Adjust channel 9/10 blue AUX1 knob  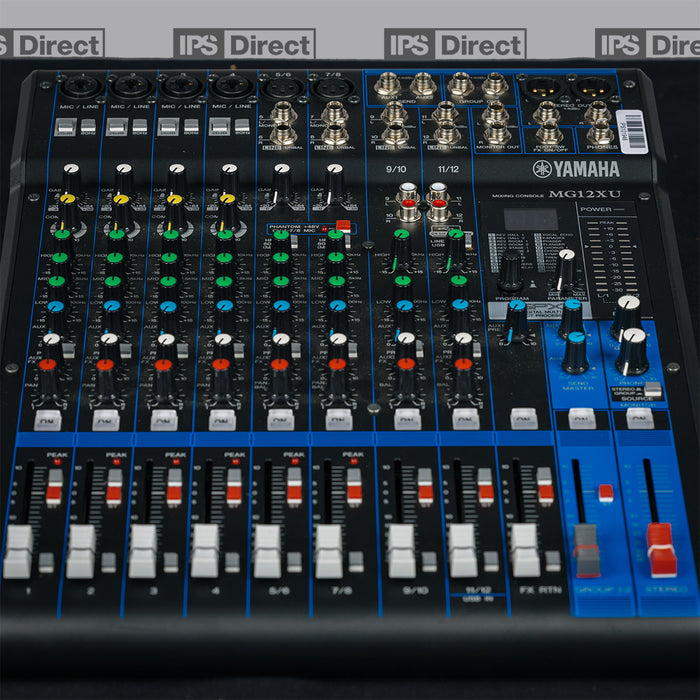[404, 316]
